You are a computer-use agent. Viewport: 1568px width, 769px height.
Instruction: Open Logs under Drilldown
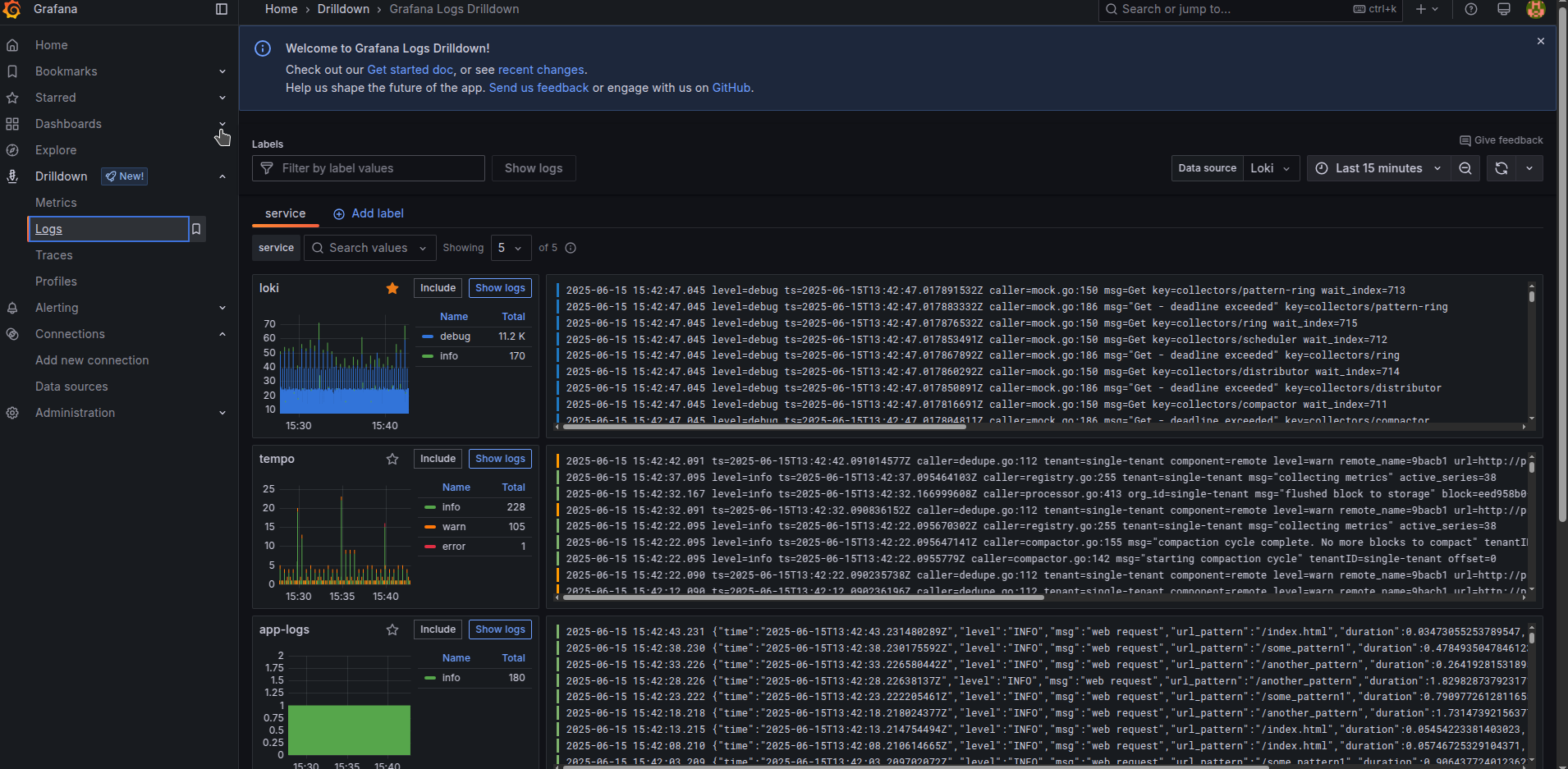coord(108,229)
